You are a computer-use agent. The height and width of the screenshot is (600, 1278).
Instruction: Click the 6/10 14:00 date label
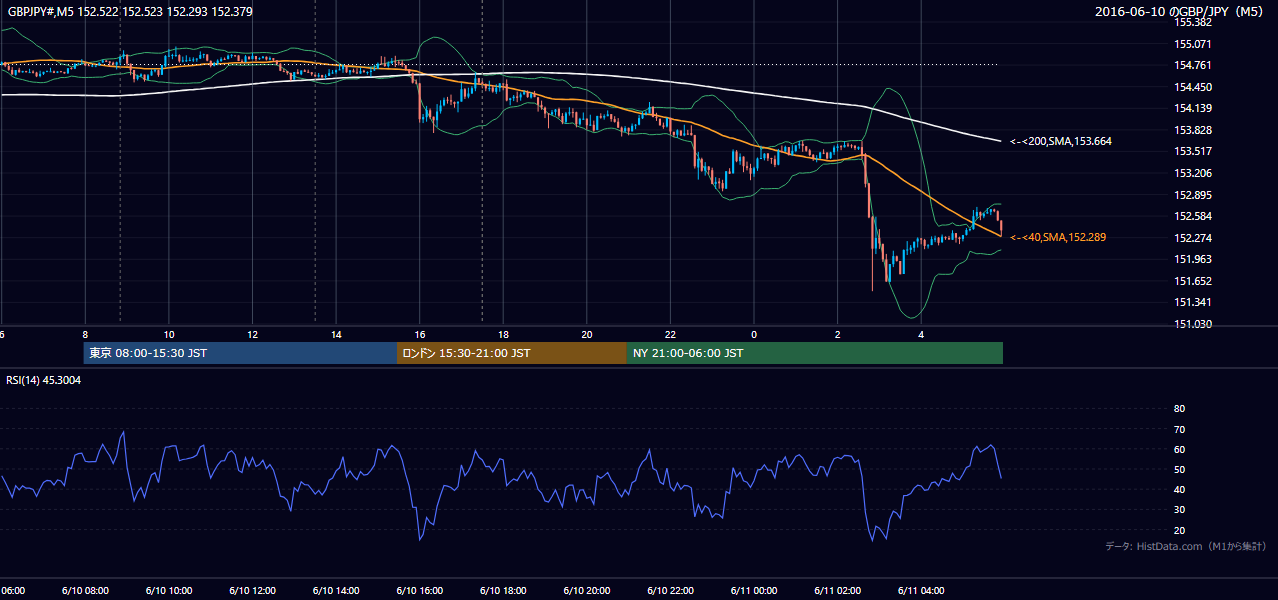[x=336, y=591]
